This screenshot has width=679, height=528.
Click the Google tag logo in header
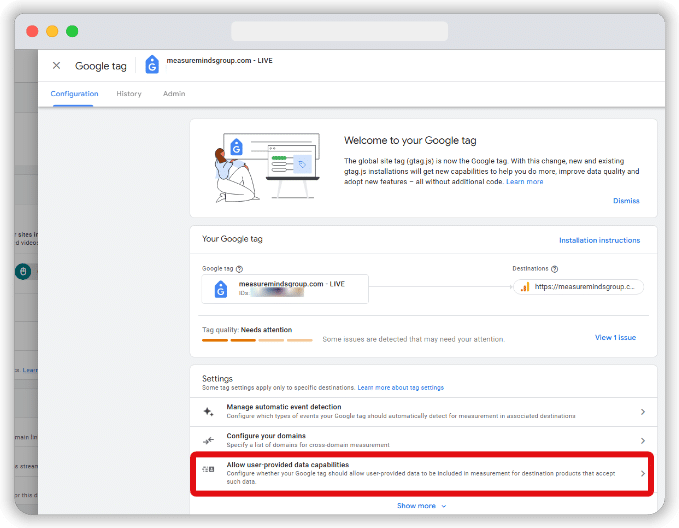click(152, 65)
